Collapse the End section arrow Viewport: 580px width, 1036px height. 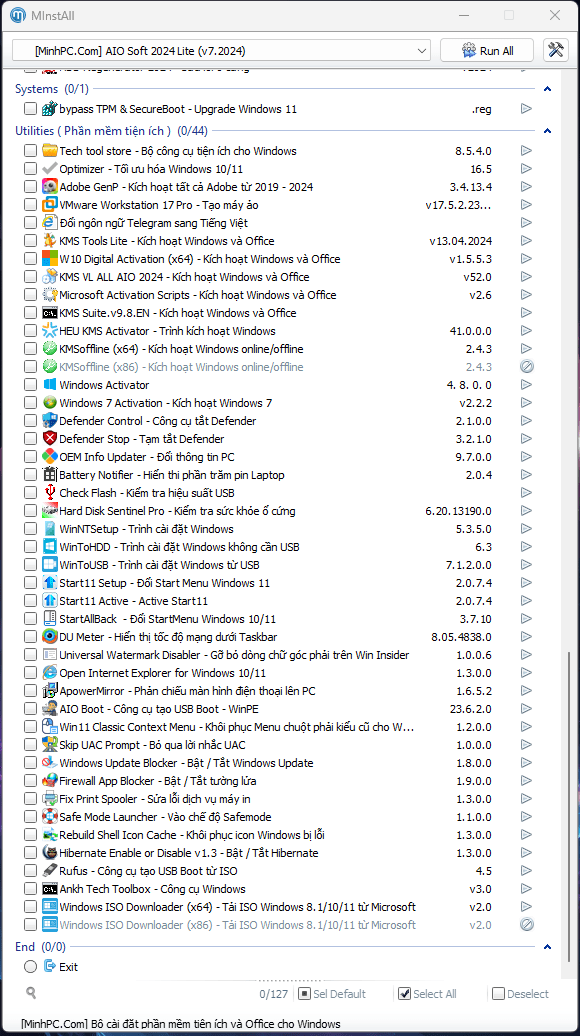(x=547, y=947)
